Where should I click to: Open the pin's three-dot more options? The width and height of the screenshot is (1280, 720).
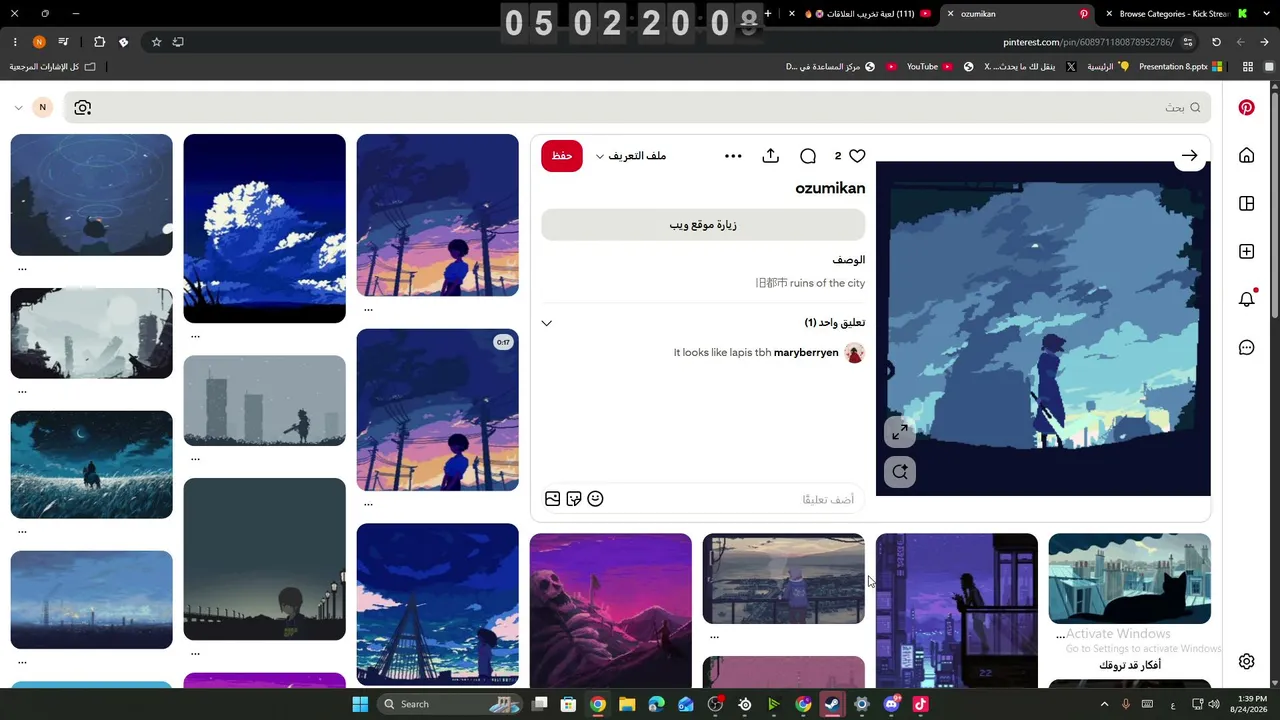[733, 156]
